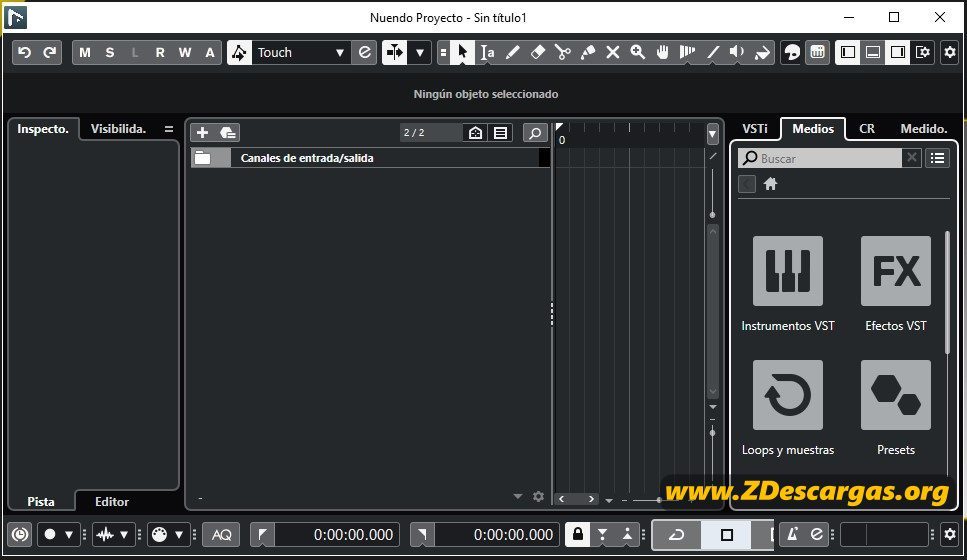Toggle the left zone visibility
This screenshot has width=967, height=560.
[848, 52]
